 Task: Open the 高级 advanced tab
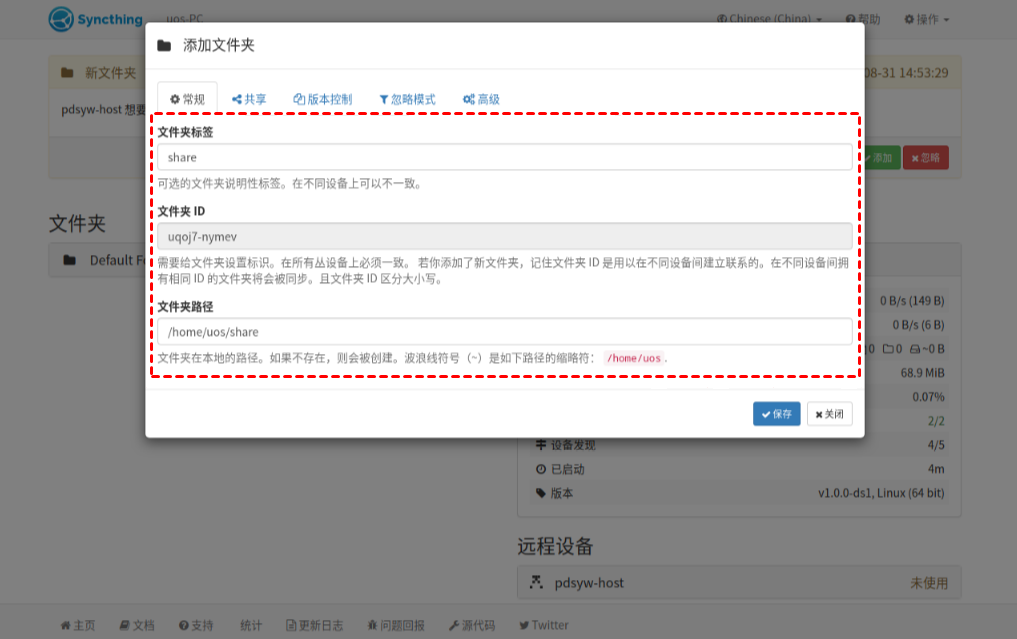tap(481, 99)
